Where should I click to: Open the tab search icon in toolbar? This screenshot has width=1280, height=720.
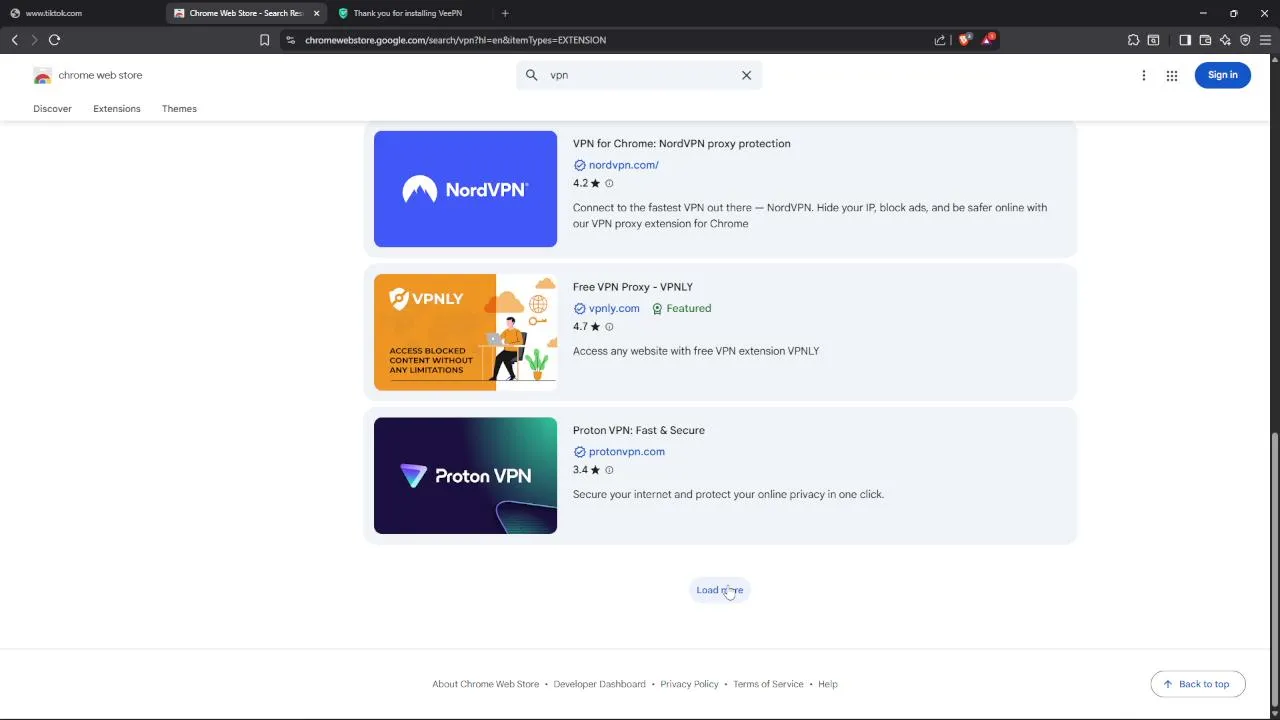click(1153, 40)
